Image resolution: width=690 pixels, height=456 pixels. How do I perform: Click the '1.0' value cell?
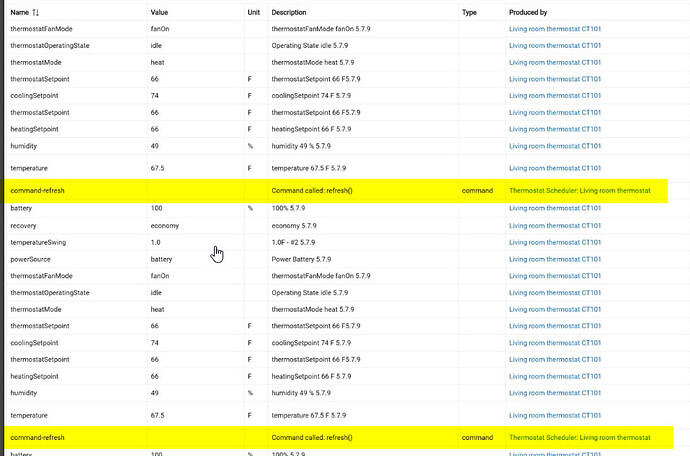tap(155, 243)
